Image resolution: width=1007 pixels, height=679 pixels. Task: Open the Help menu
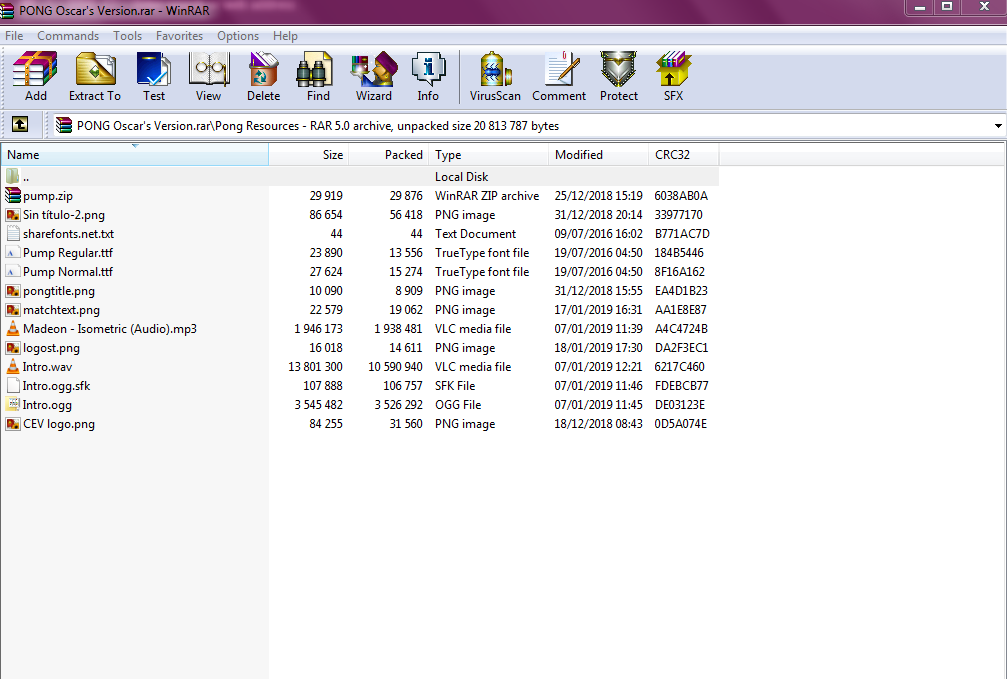285,36
